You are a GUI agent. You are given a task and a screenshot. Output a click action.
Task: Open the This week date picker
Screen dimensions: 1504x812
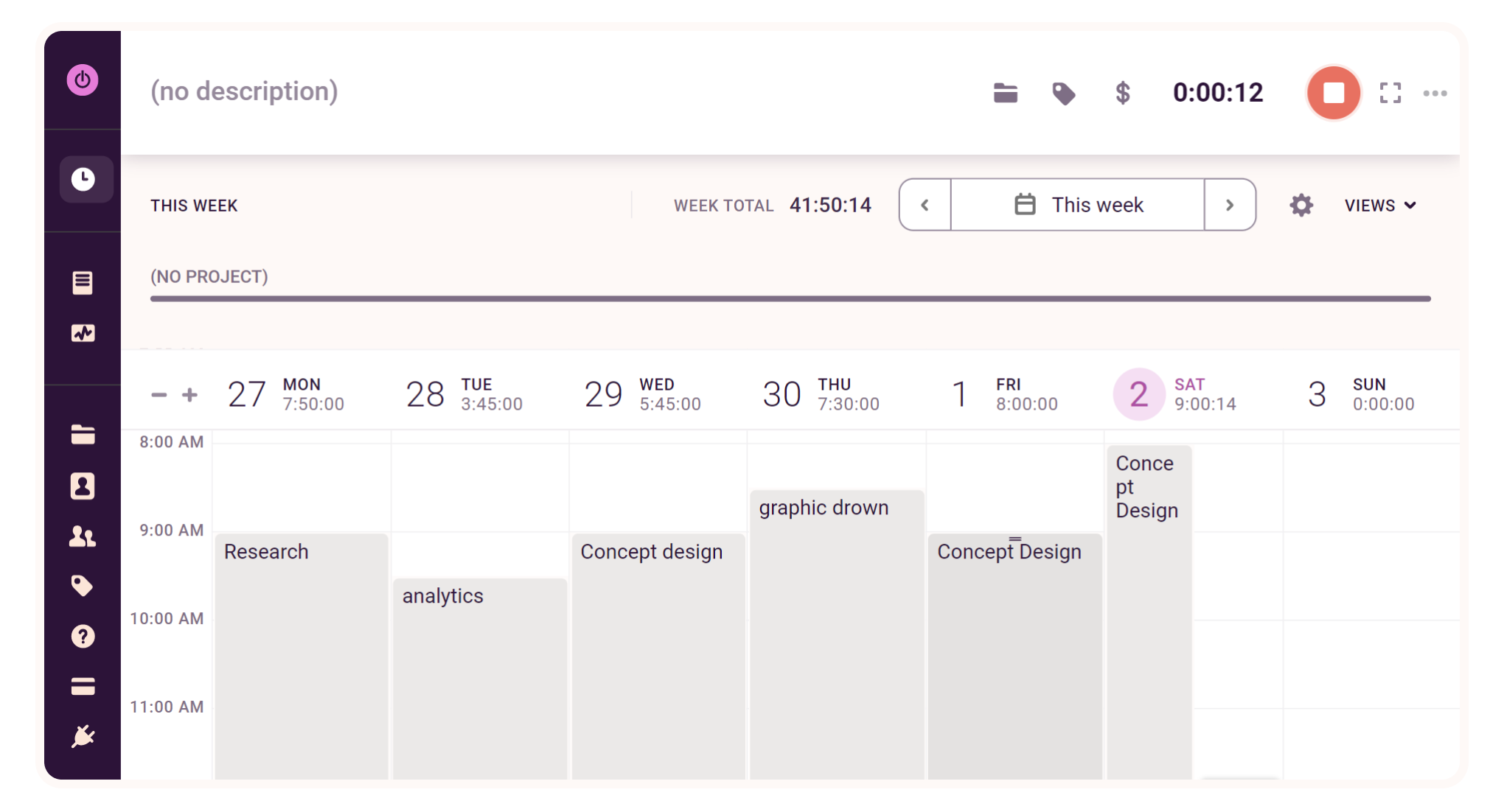[1078, 205]
